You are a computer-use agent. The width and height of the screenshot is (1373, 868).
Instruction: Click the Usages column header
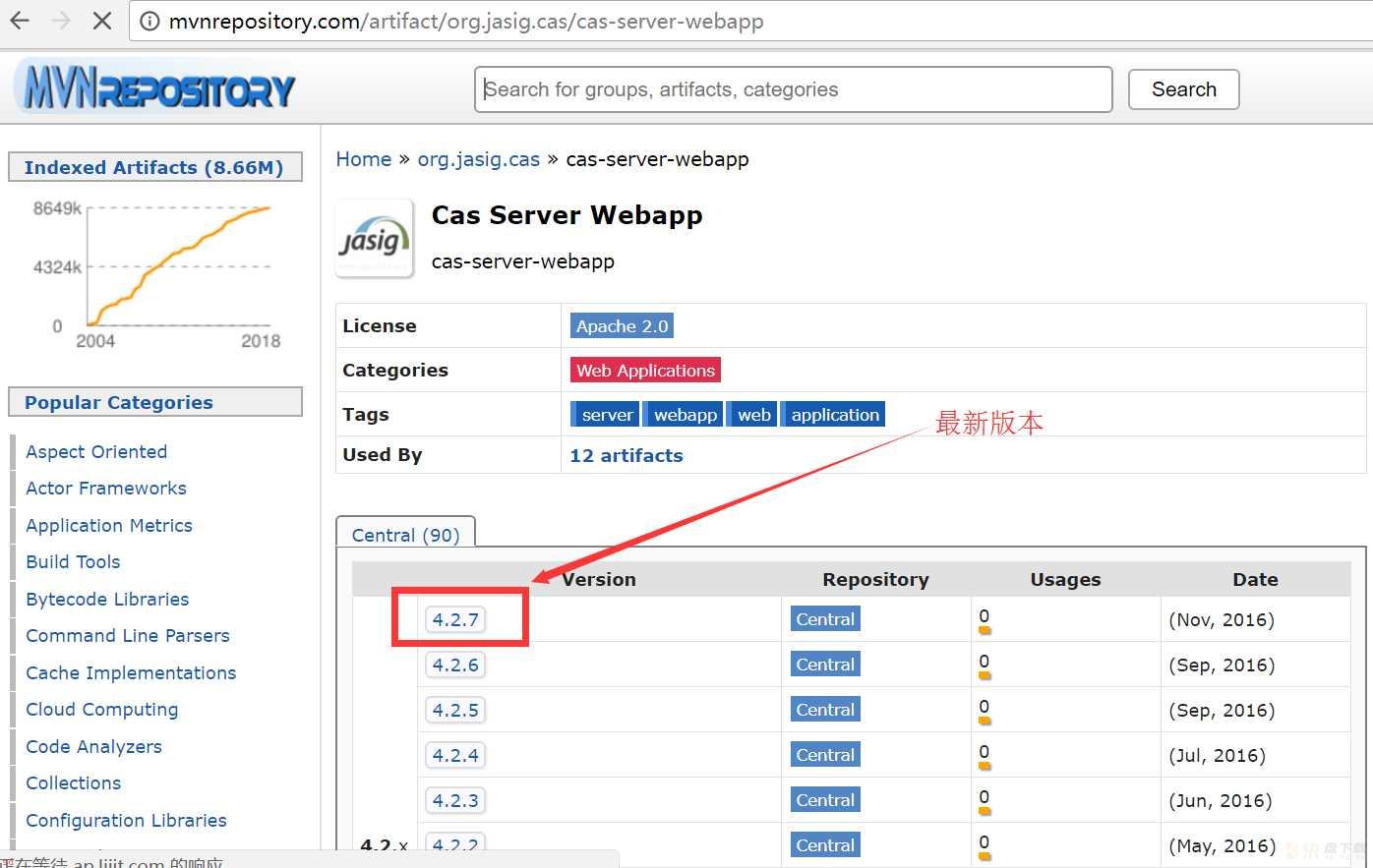pyautogui.click(x=1065, y=580)
